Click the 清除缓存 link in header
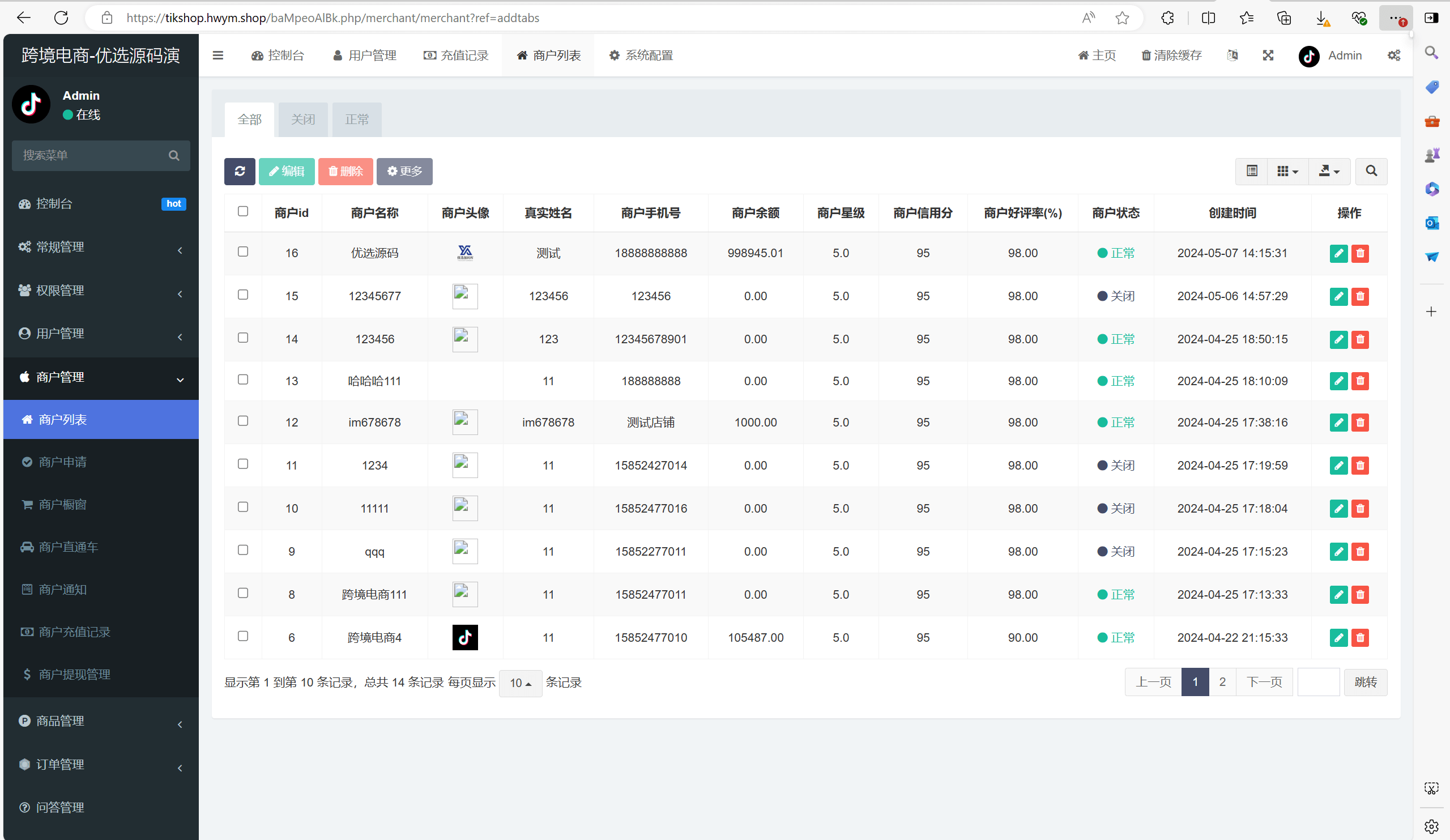 1171,56
